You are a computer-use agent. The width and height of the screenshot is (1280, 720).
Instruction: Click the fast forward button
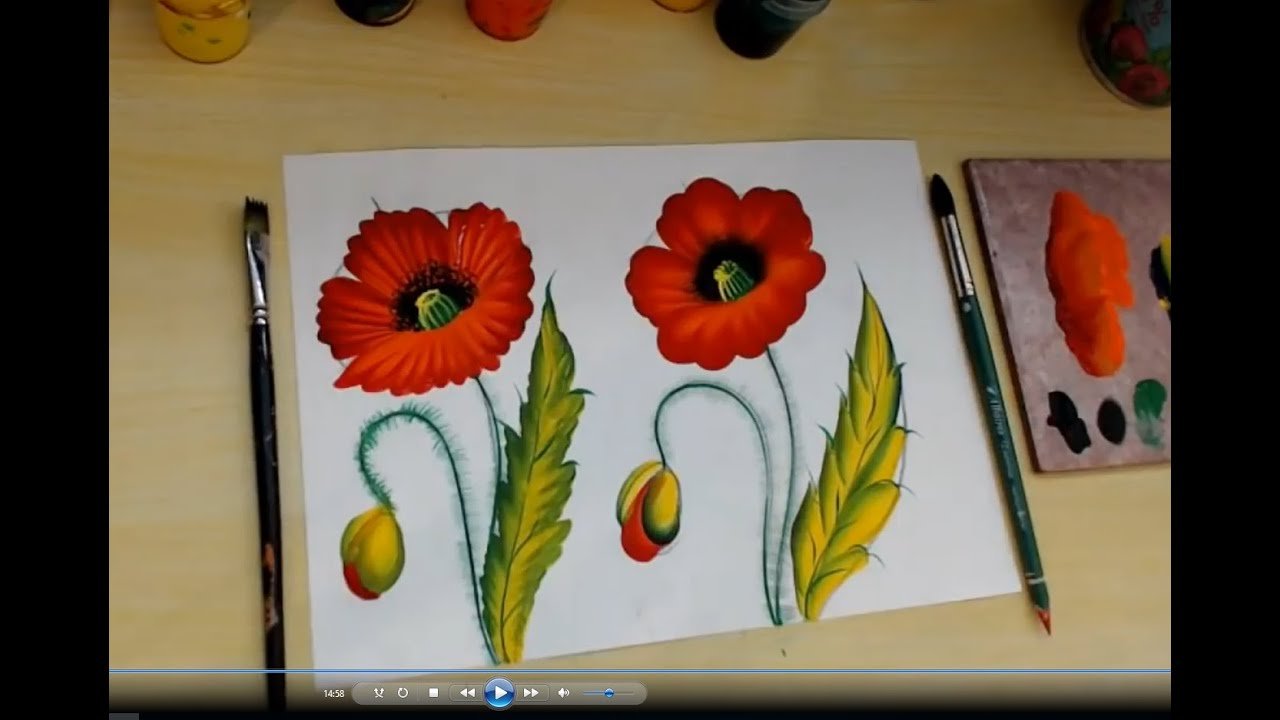point(531,693)
